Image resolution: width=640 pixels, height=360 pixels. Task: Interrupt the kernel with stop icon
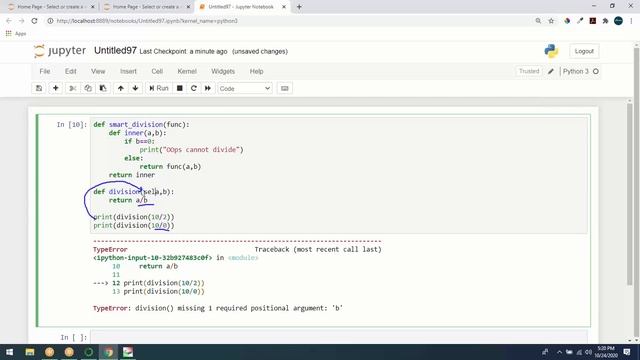[180, 88]
